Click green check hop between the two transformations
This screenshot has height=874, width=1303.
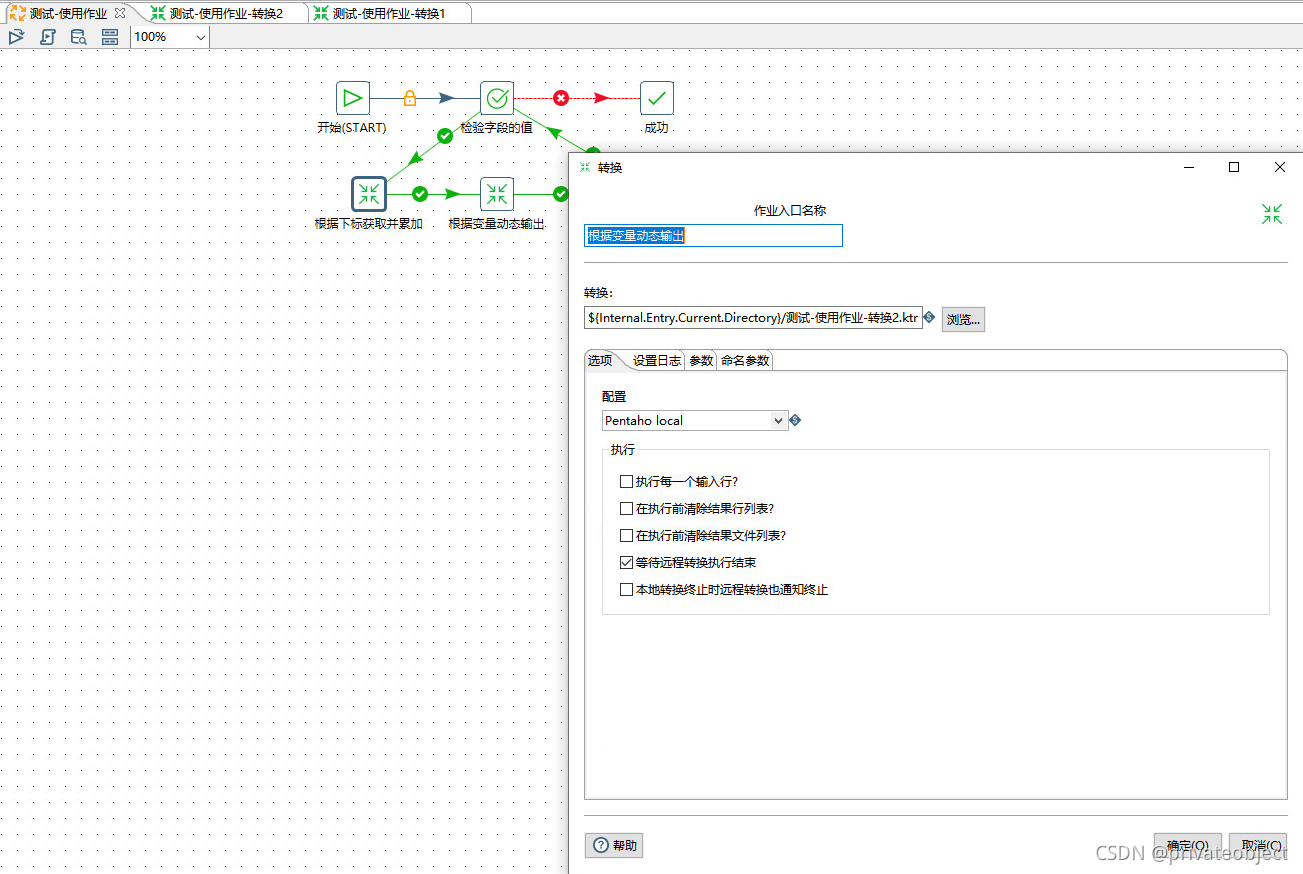420,194
